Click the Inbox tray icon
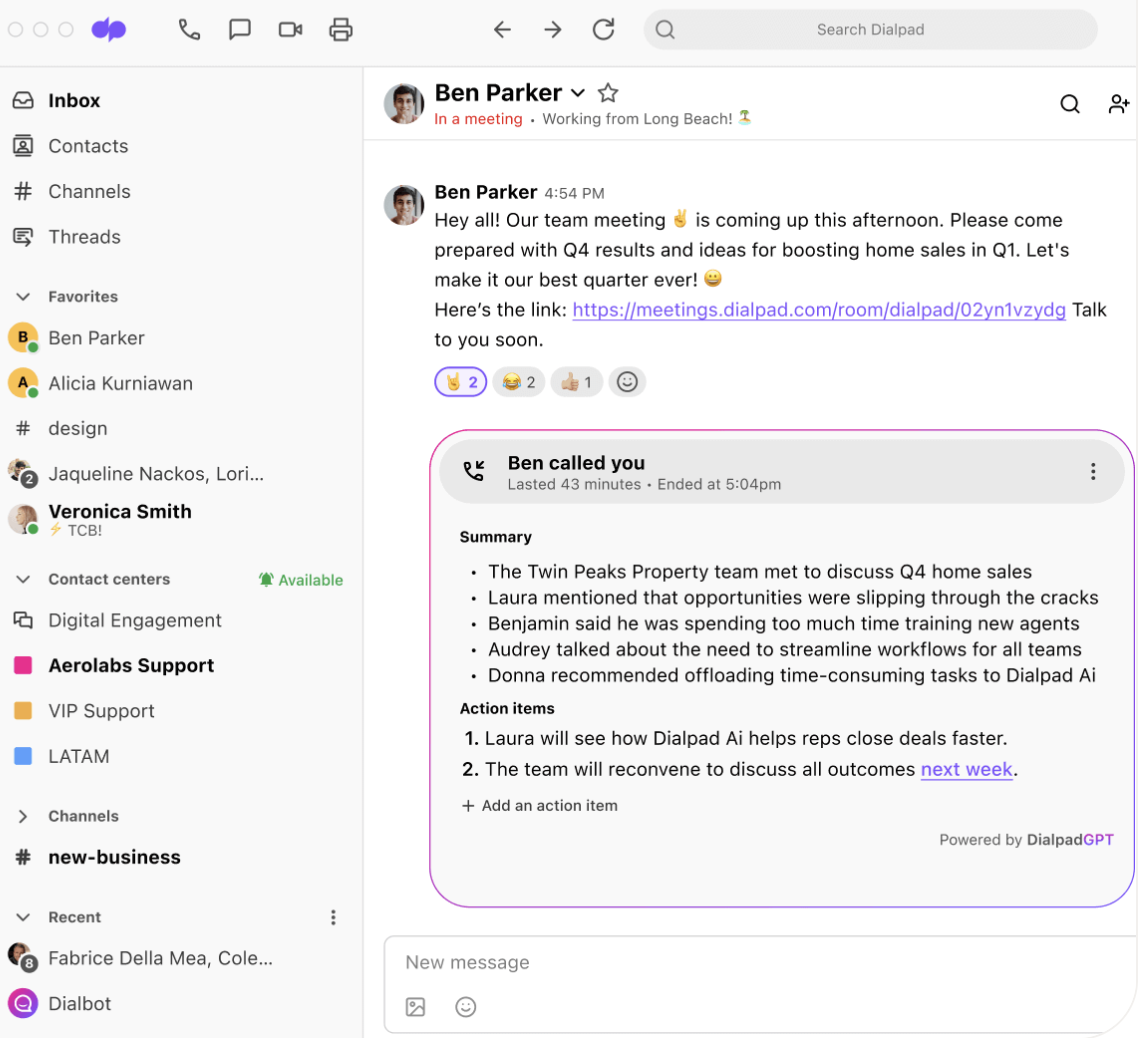 [23, 100]
